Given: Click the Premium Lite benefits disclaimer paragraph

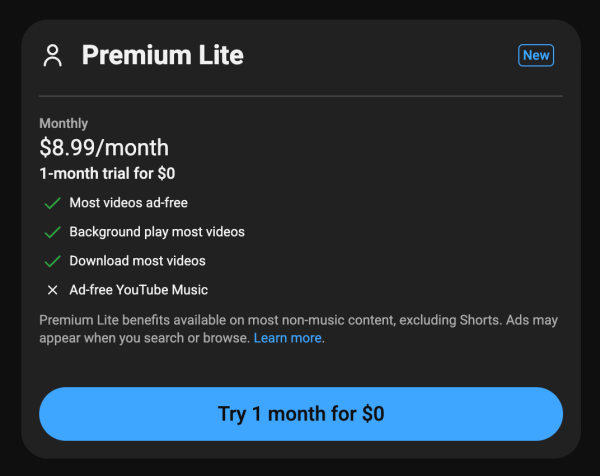Looking at the screenshot, I should coord(298,329).
